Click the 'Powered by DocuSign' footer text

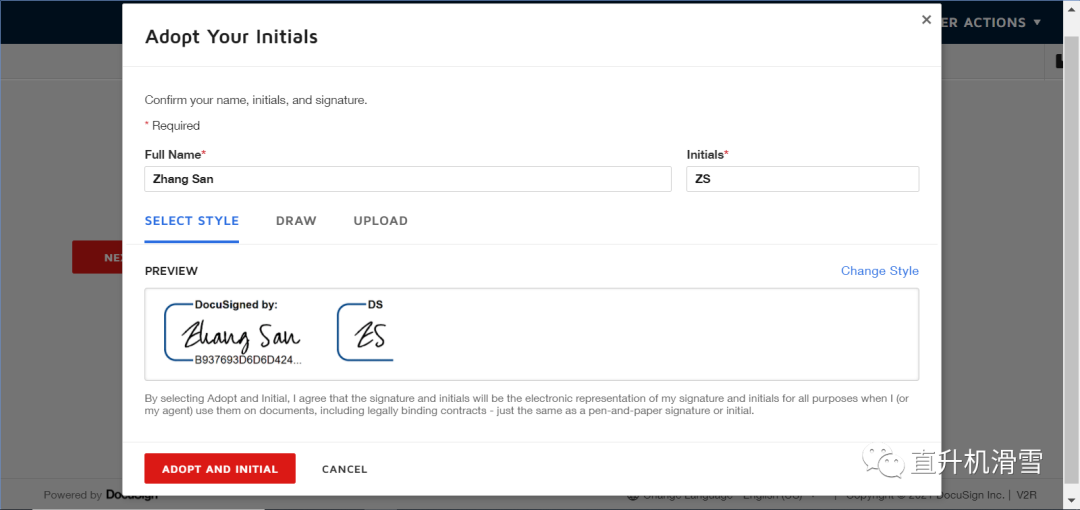tap(101, 495)
